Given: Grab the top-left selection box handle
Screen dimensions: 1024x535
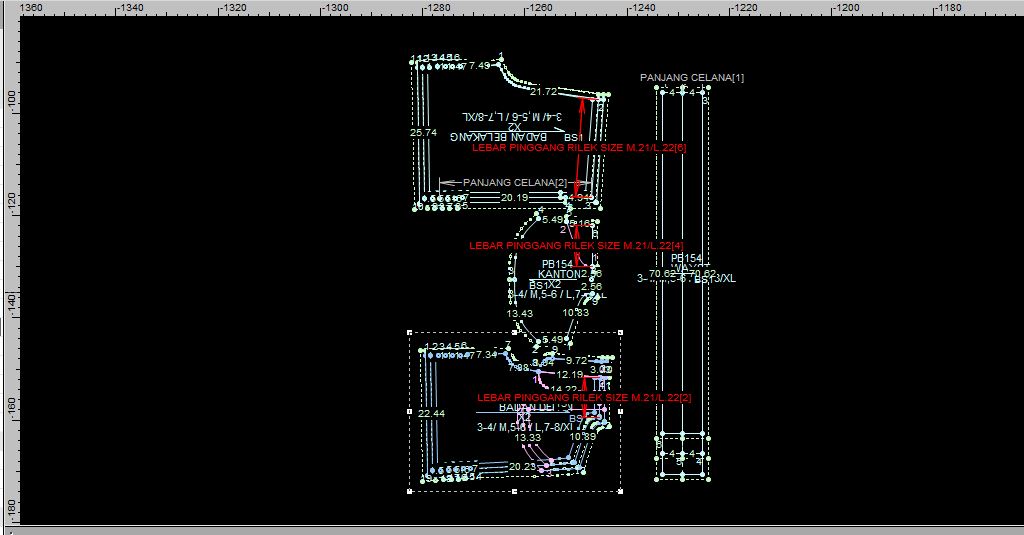Looking at the screenshot, I should 410,332.
